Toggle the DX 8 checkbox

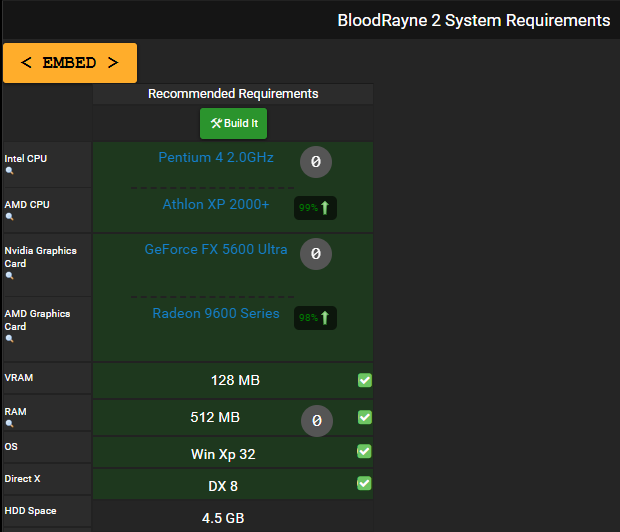(x=364, y=483)
